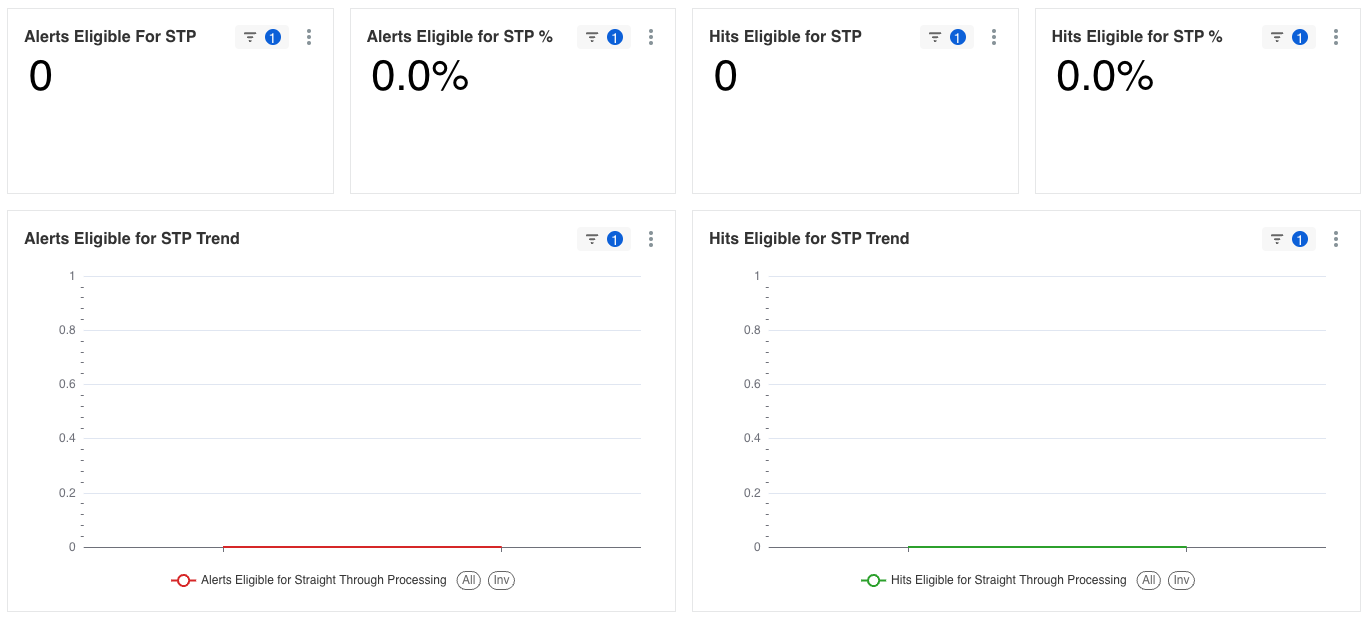Click the red legend marker for Alerts series
The width and height of the screenshot is (1365, 617).
point(183,580)
